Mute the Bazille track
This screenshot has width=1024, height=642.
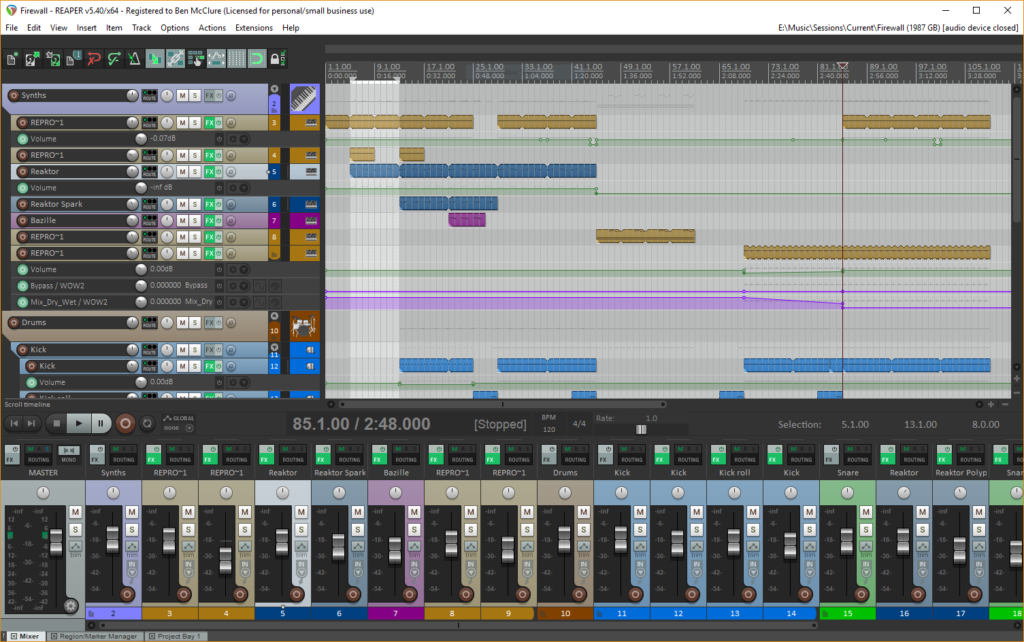coord(182,220)
